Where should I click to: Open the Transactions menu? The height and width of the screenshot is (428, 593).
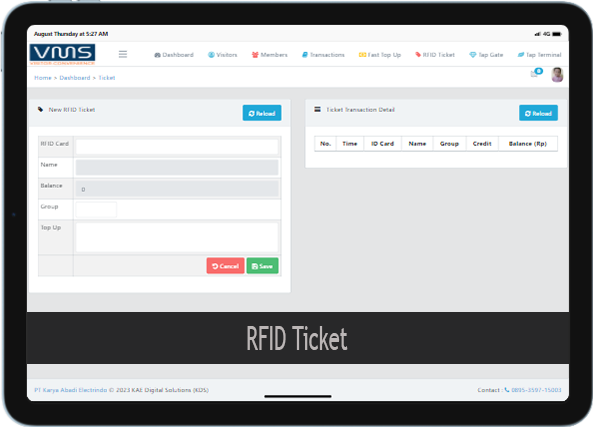[x=323, y=55]
